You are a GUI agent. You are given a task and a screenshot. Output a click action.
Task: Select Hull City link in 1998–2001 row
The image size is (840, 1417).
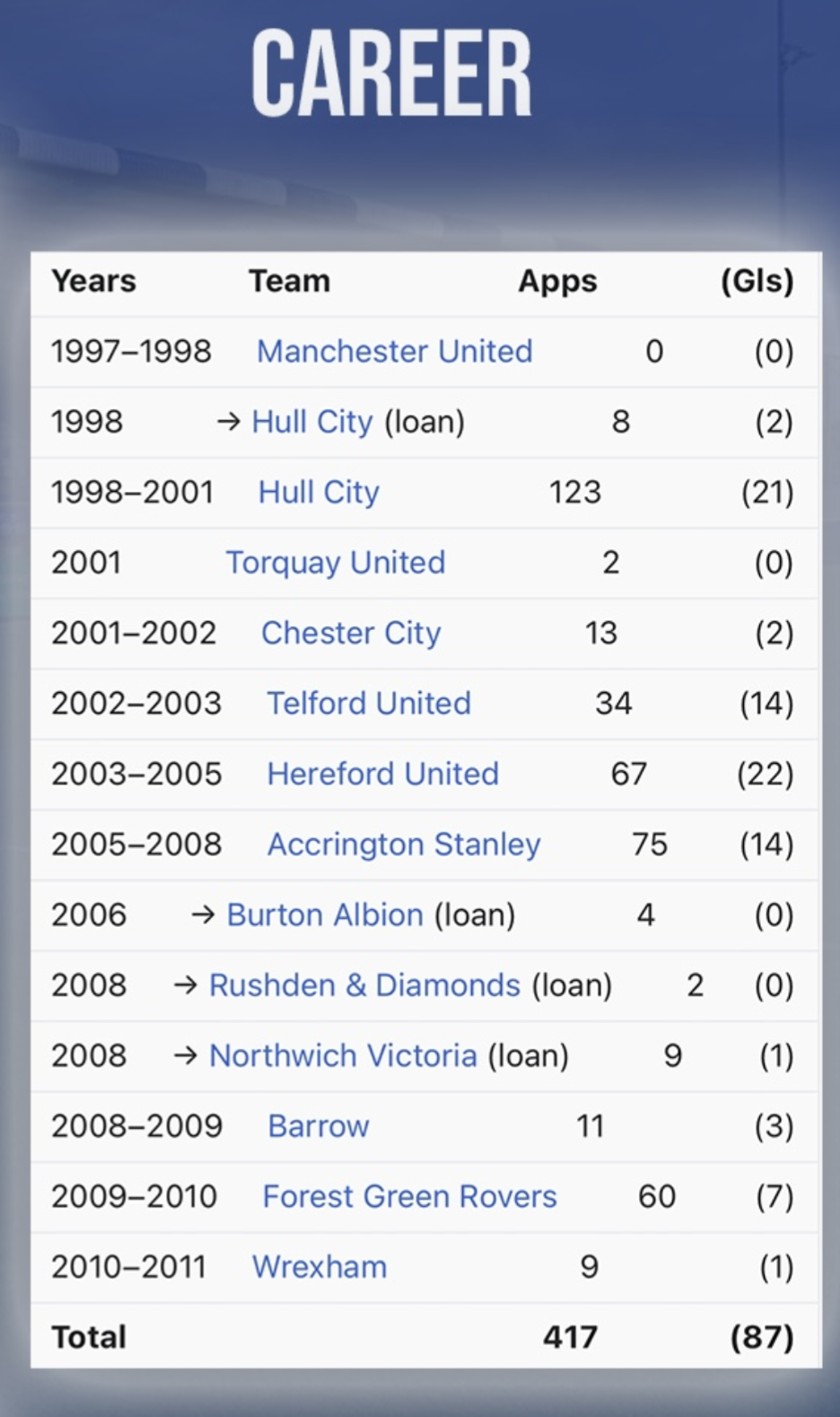click(319, 492)
